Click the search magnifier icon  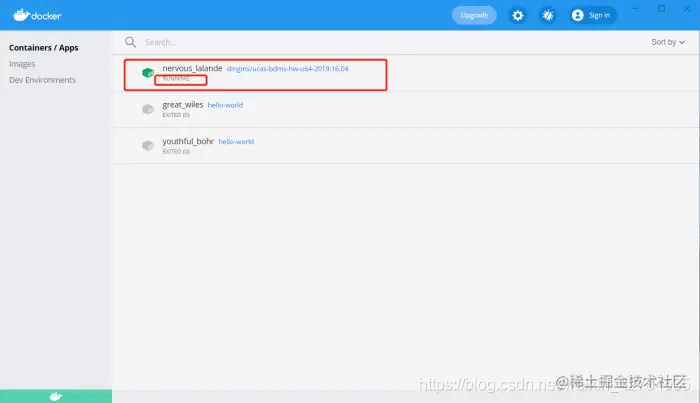(130, 42)
